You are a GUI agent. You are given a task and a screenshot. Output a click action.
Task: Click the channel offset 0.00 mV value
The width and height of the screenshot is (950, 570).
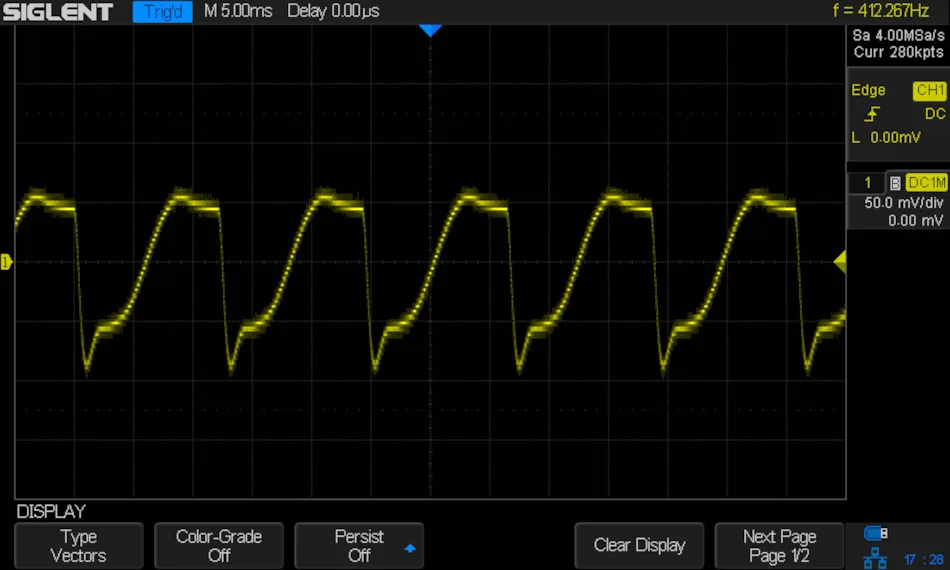[915, 220]
